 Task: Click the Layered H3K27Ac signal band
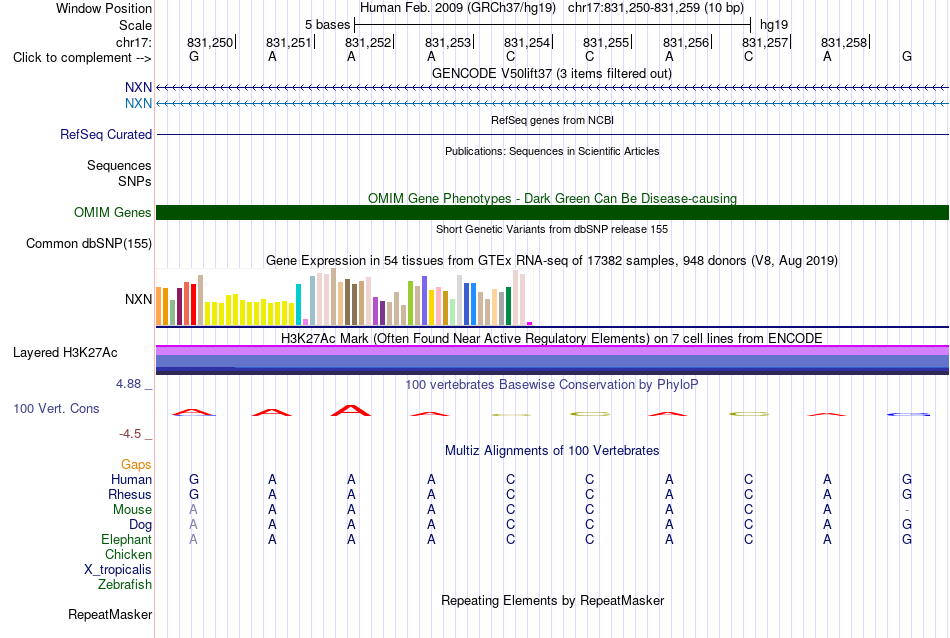(x=552, y=360)
